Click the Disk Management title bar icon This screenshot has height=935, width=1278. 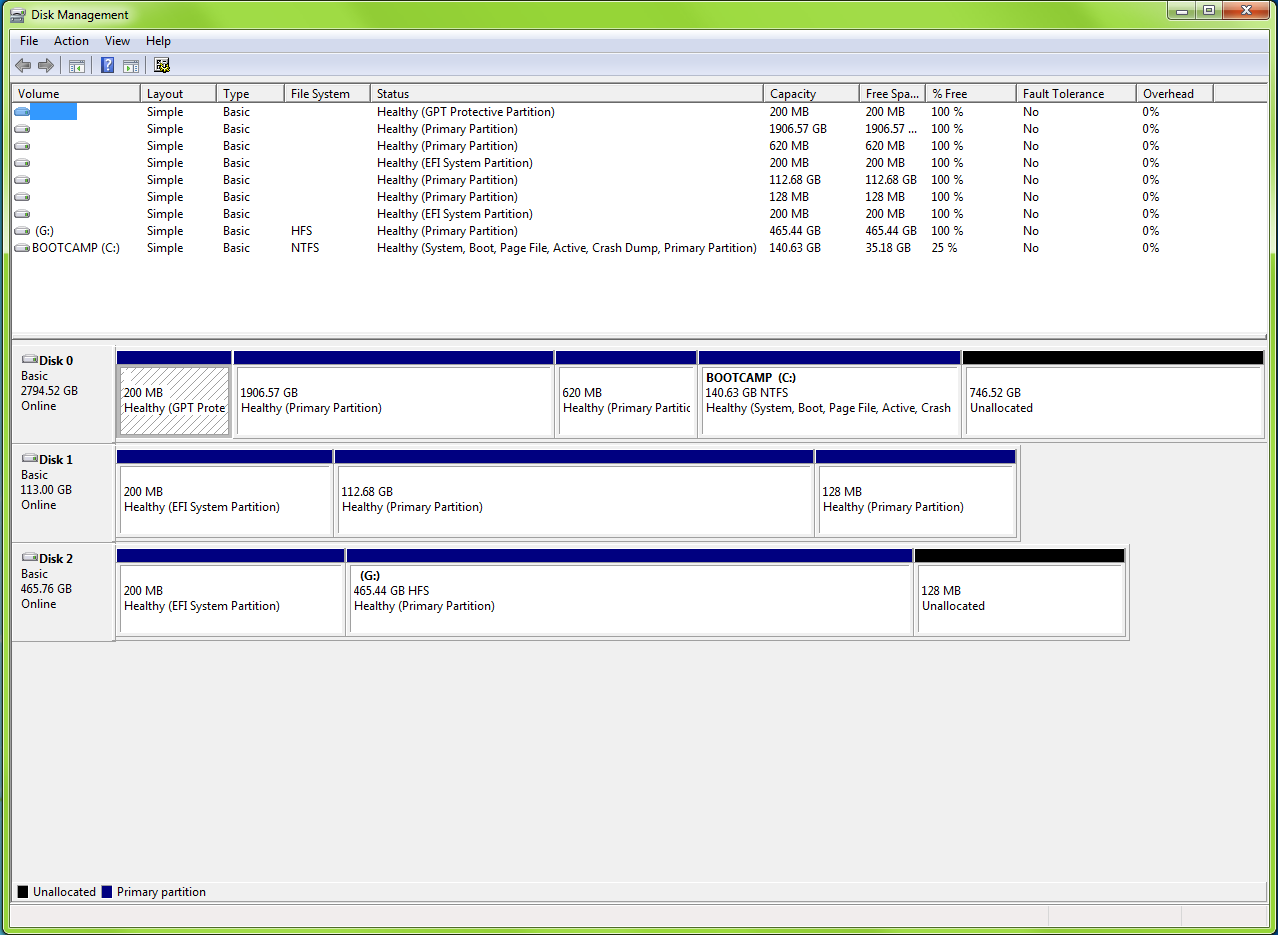[x=17, y=14]
